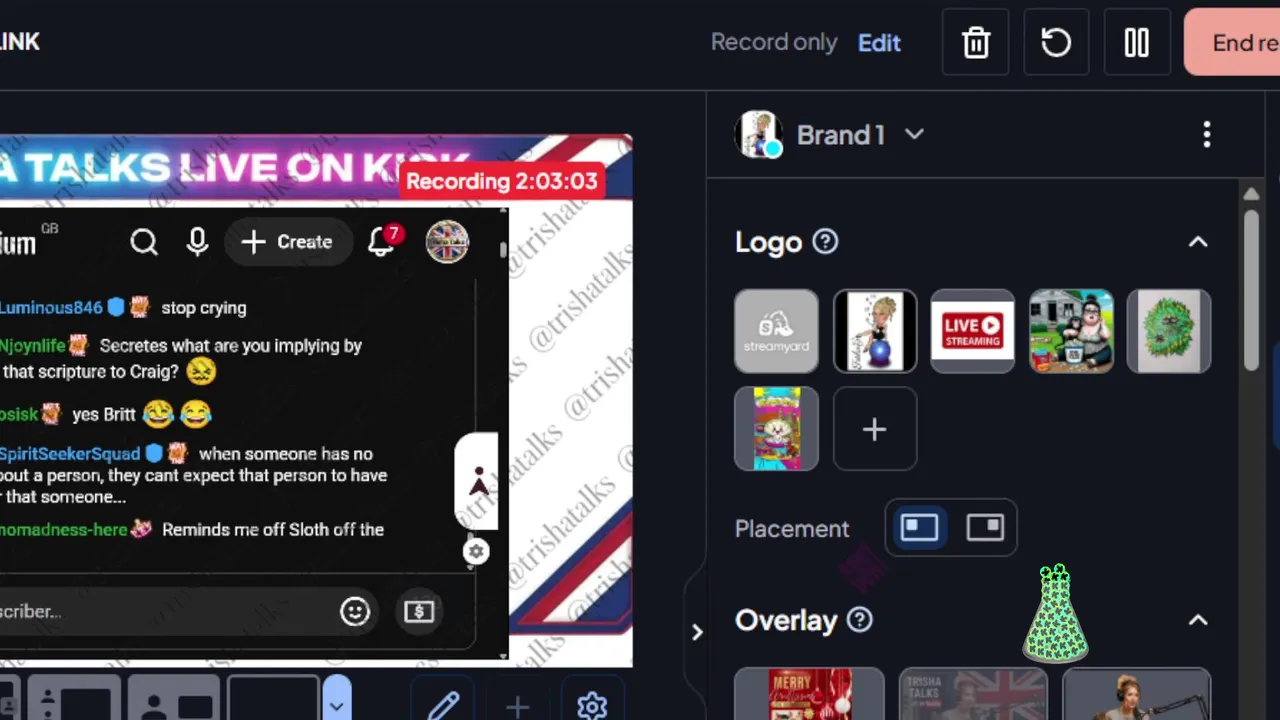The height and width of the screenshot is (720, 1280).
Task: Click Luminous846 username in chat
Action: [x=51, y=308]
